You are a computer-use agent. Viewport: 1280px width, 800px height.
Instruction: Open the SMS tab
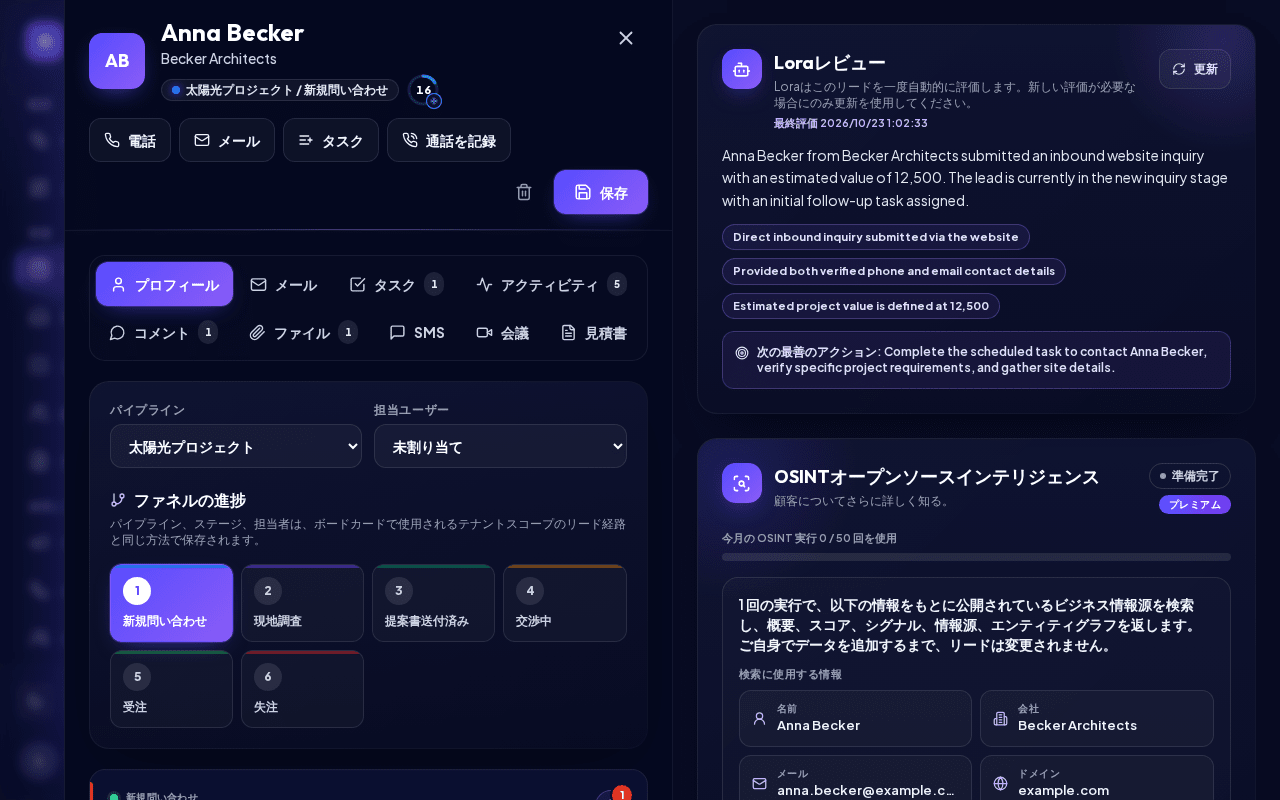(417, 332)
